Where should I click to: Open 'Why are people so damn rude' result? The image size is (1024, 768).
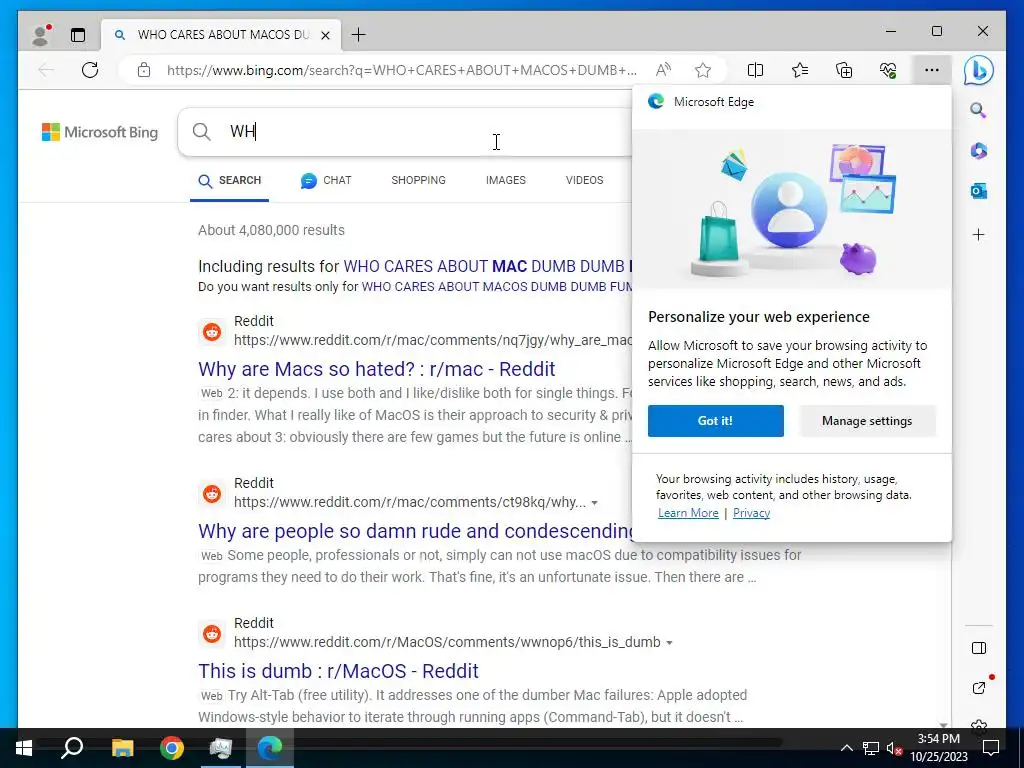tap(415, 531)
